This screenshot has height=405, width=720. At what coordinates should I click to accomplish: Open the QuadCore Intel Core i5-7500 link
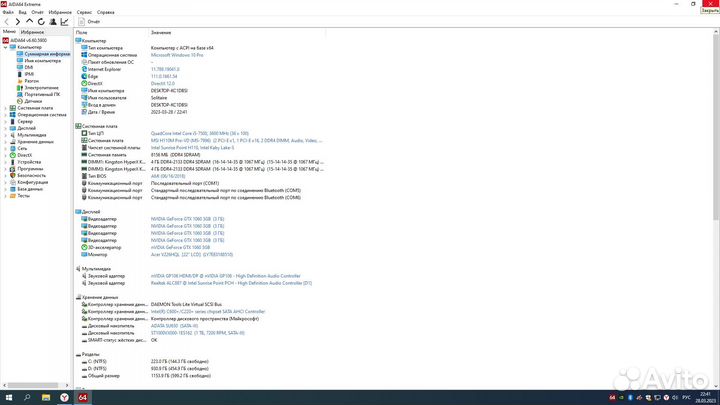pos(200,133)
